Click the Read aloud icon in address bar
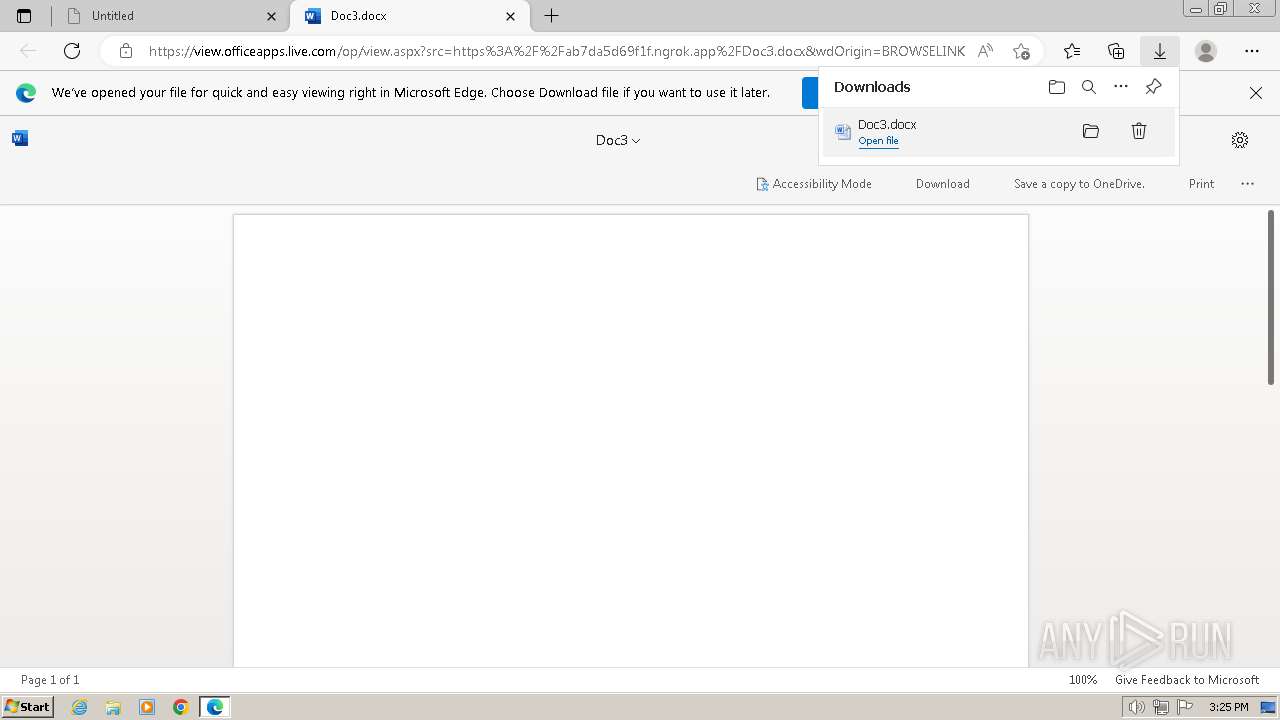 point(986,51)
